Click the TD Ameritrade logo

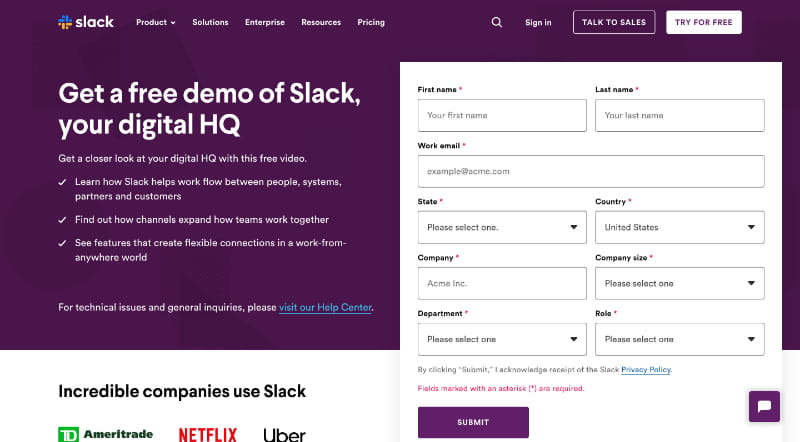[105, 434]
